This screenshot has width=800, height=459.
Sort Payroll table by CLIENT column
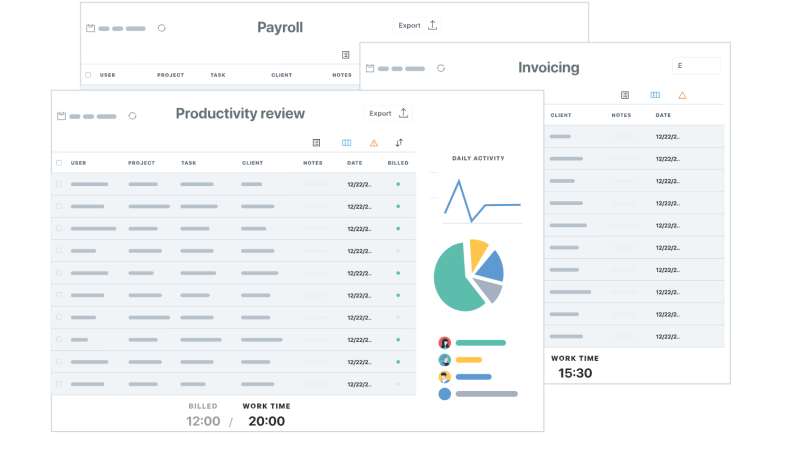tap(282, 75)
